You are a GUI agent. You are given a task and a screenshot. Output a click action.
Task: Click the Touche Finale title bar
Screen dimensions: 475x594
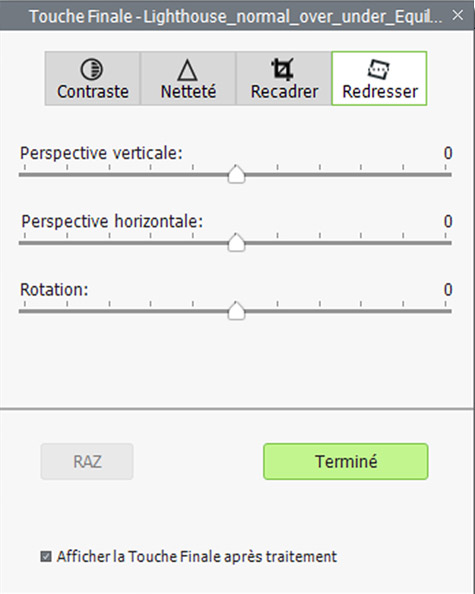pyautogui.click(x=235, y=16)
